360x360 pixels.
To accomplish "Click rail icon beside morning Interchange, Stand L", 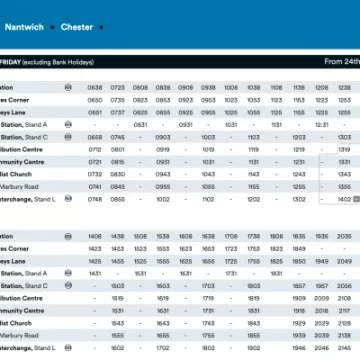I will 68,199.
